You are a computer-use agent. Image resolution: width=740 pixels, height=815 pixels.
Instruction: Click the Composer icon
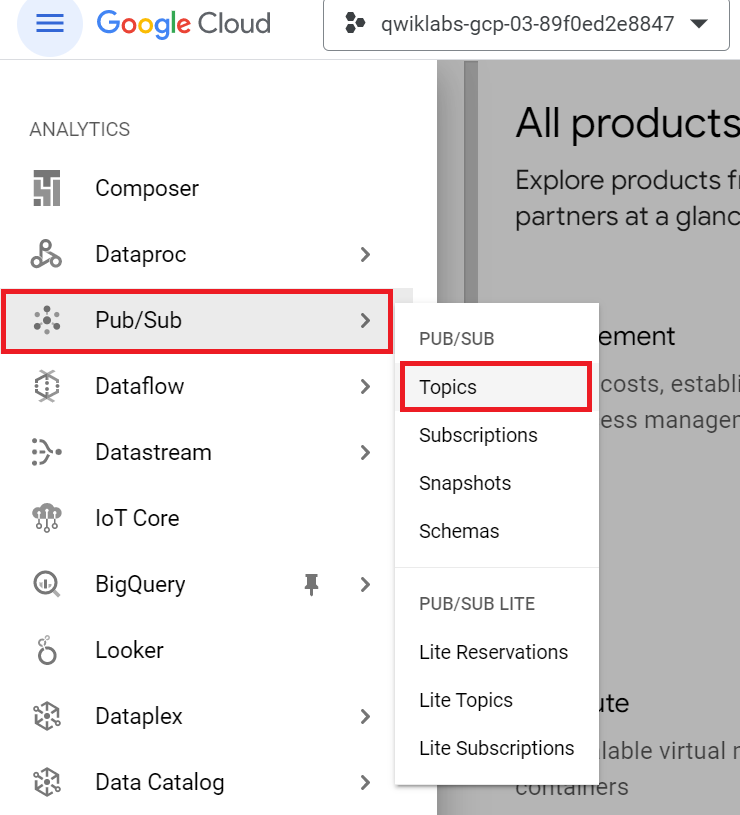coord(47,188)
